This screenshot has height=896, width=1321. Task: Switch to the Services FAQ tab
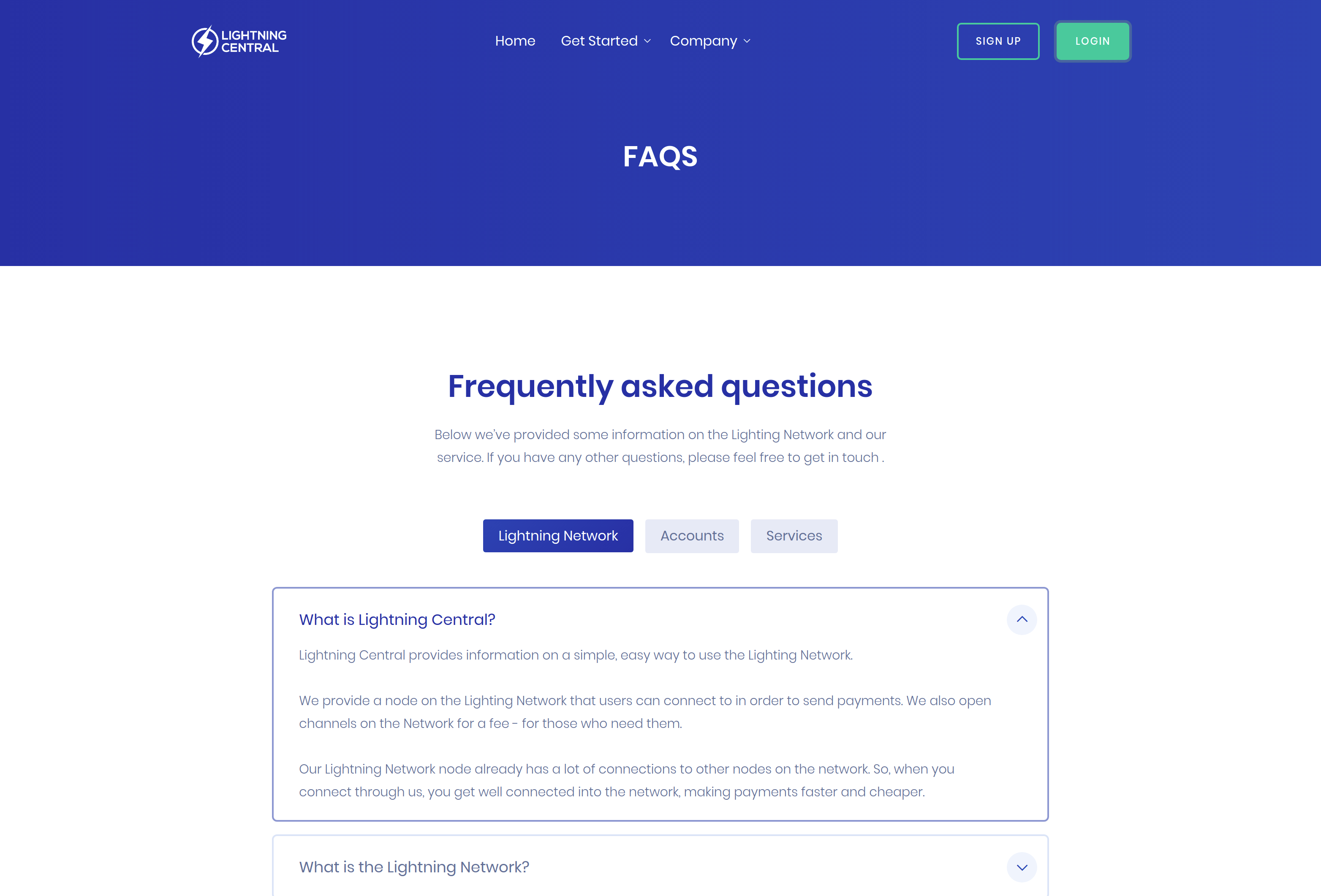[x=794, y=535]
